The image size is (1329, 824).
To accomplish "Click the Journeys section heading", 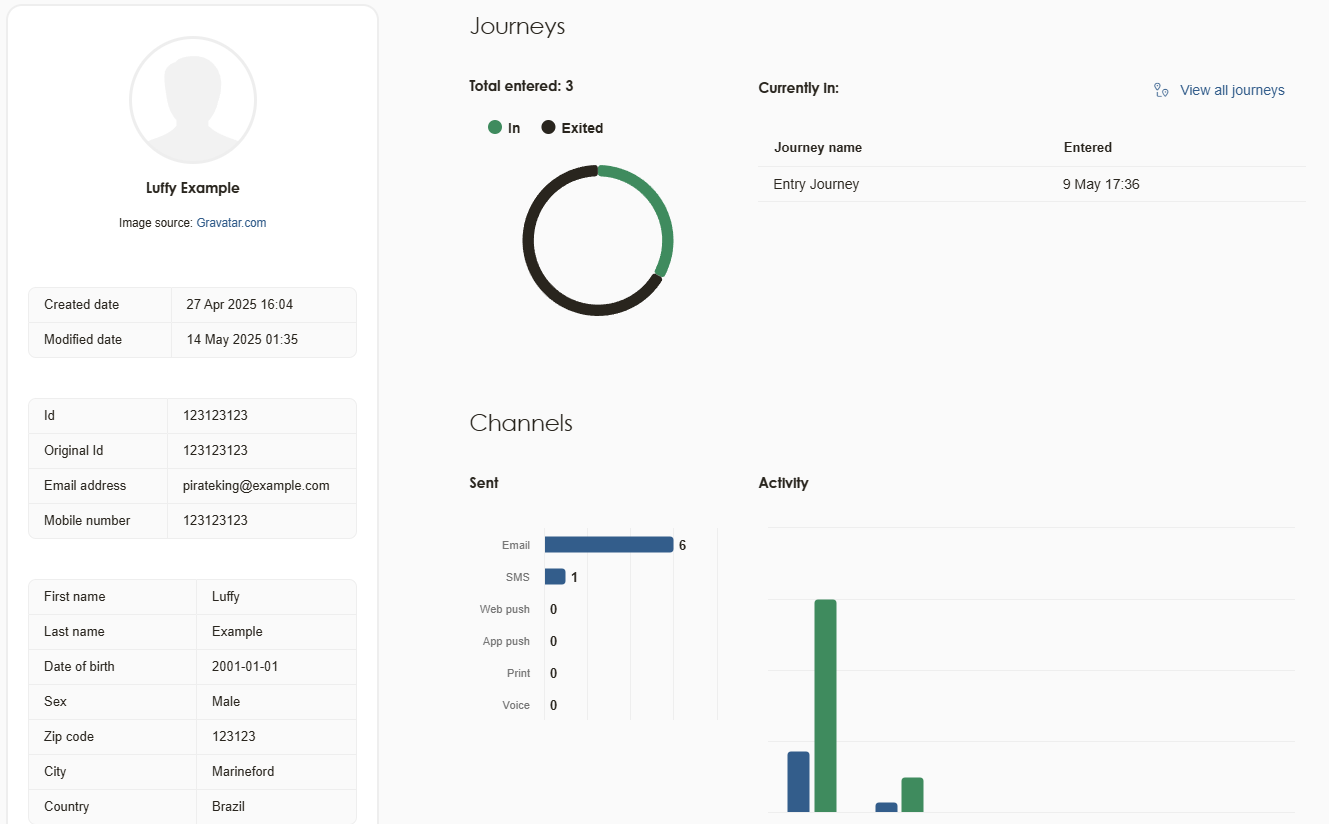I will 517,27.
